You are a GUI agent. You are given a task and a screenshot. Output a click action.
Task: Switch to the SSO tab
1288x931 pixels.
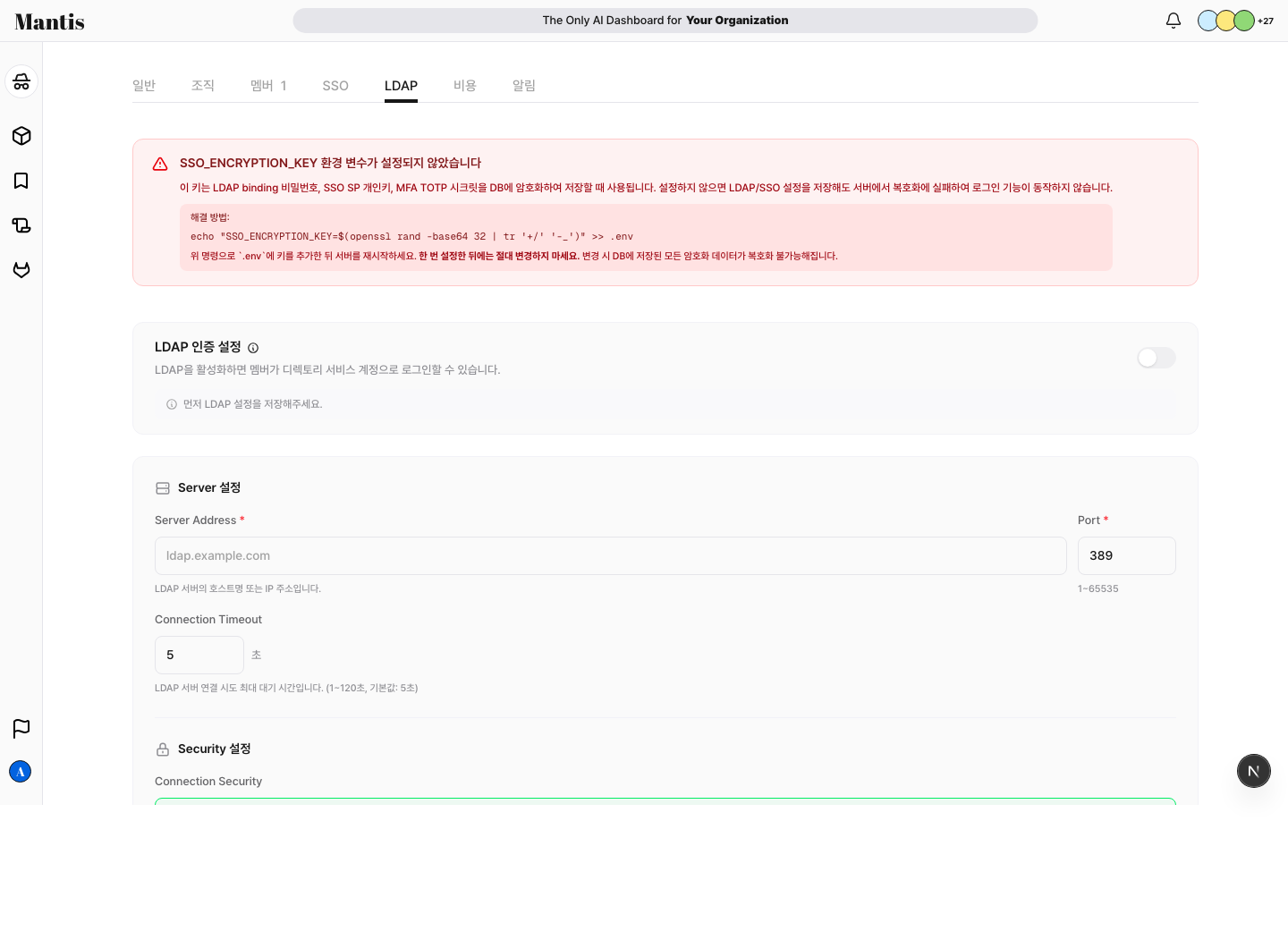[335, 86]
